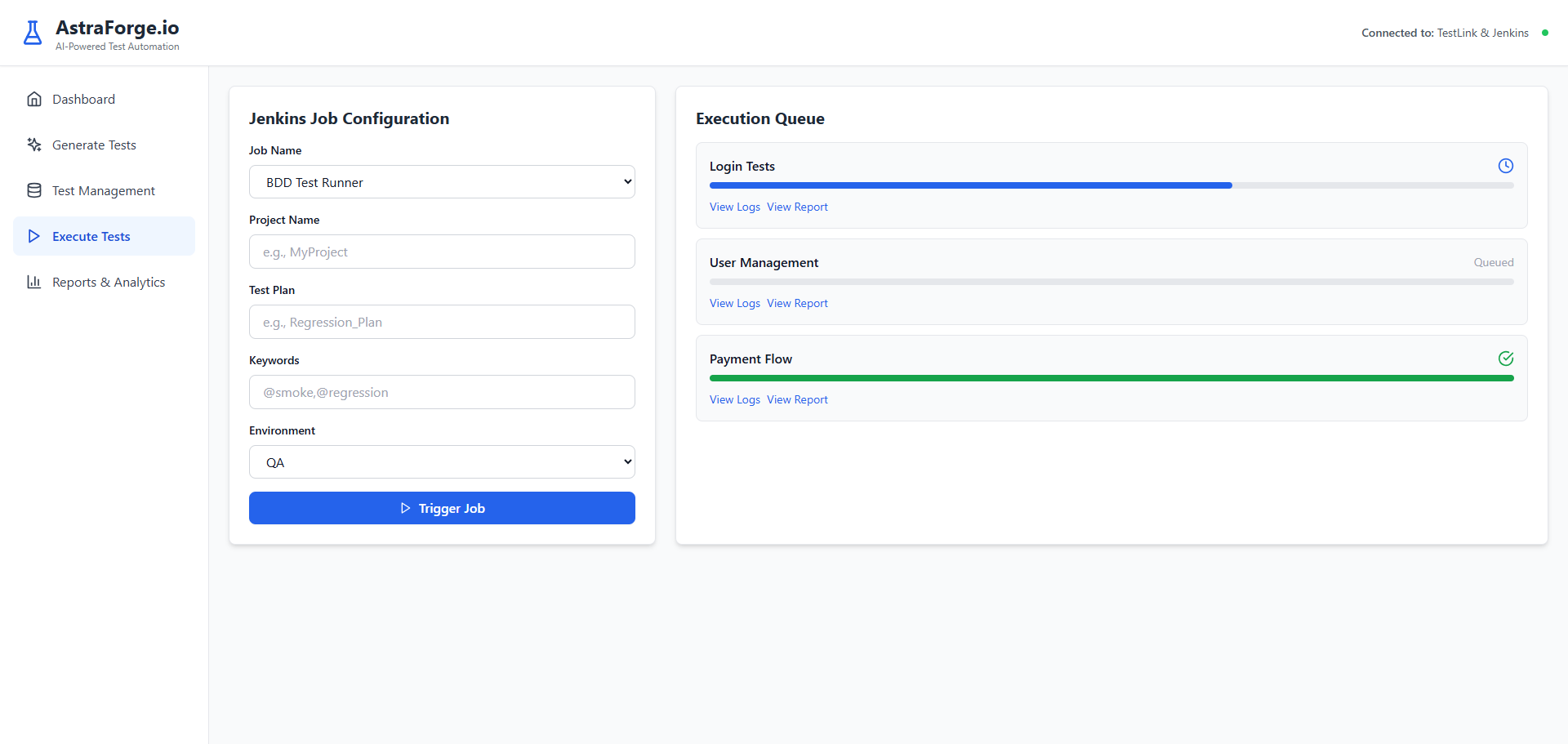View Report for Login Tests
1568x744 pixels.
pos(797,207)
